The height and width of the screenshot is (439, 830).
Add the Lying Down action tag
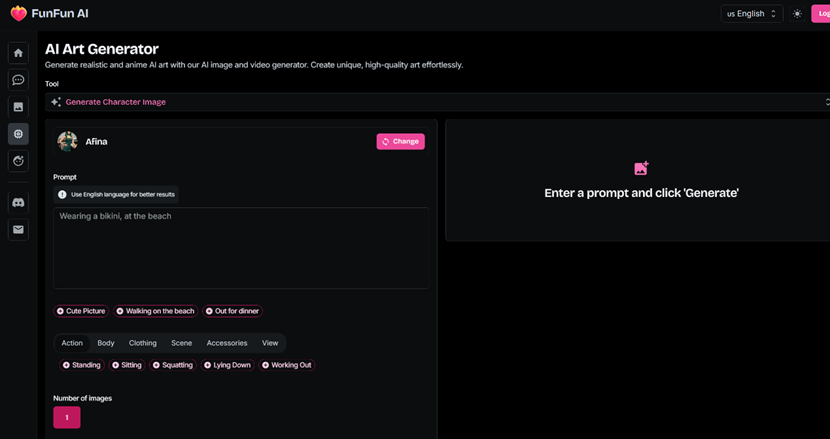tap(228, 365)
